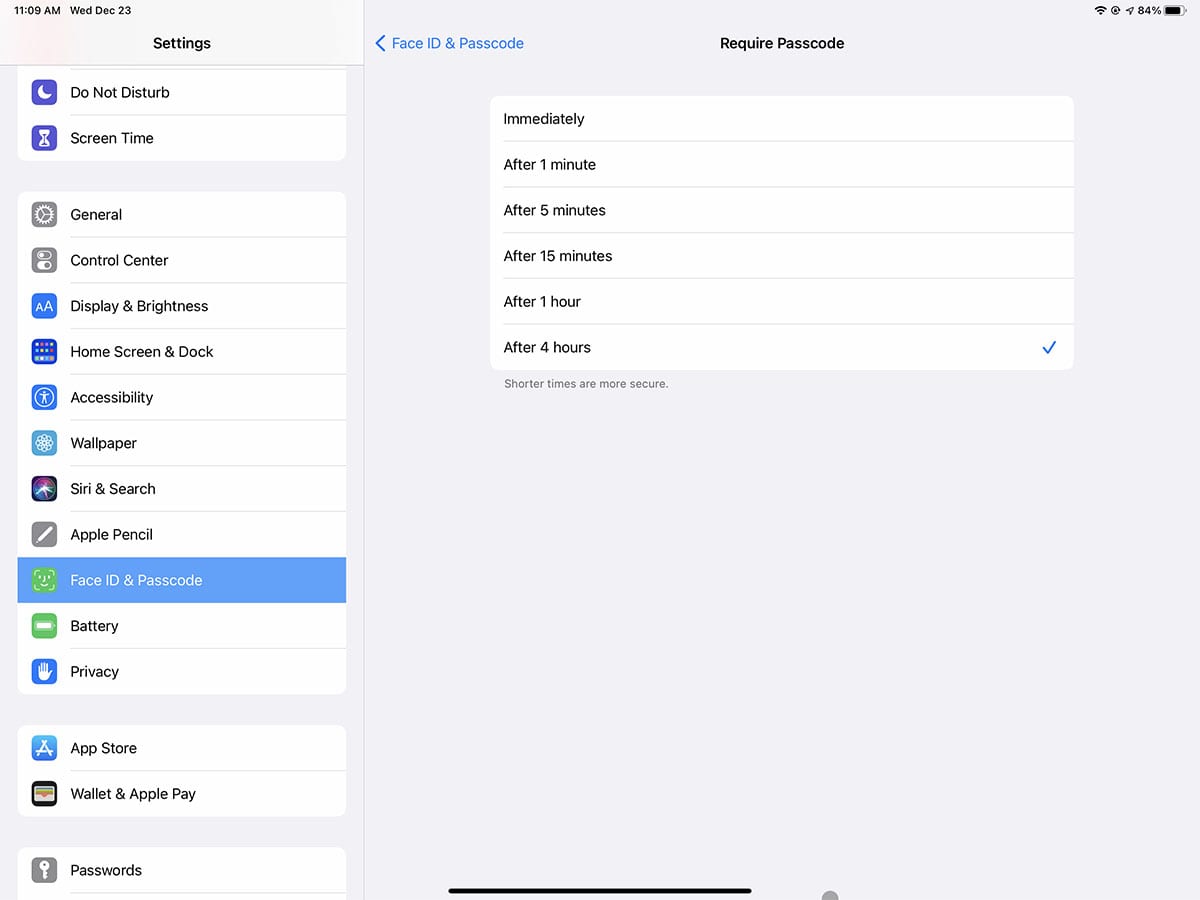This screenshot has width=1200, height=900.
Task: Tap the Accessibility figure icon
Action: click(x=44, y=397)
